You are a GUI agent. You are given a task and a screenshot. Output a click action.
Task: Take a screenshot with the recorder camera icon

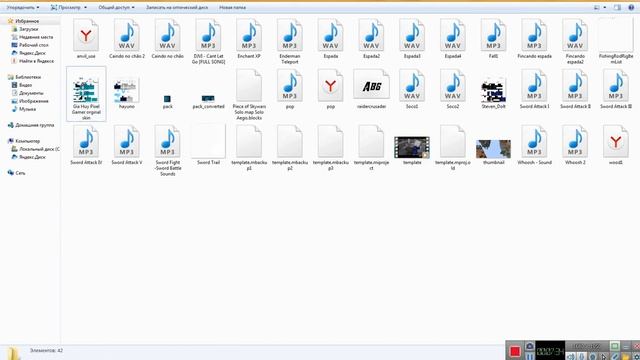click(529, 346)
